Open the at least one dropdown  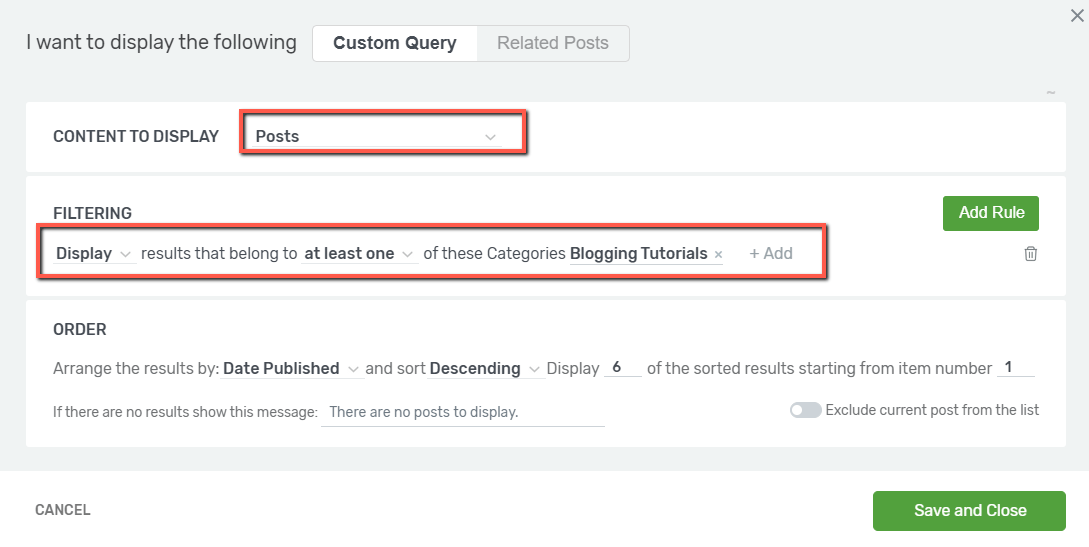[x=360, y=254]
